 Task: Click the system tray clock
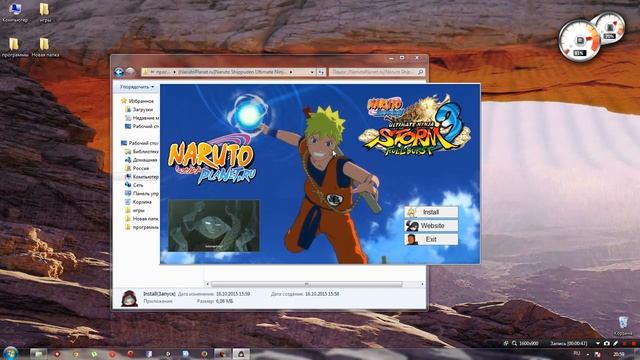click(x=618, y=354)
